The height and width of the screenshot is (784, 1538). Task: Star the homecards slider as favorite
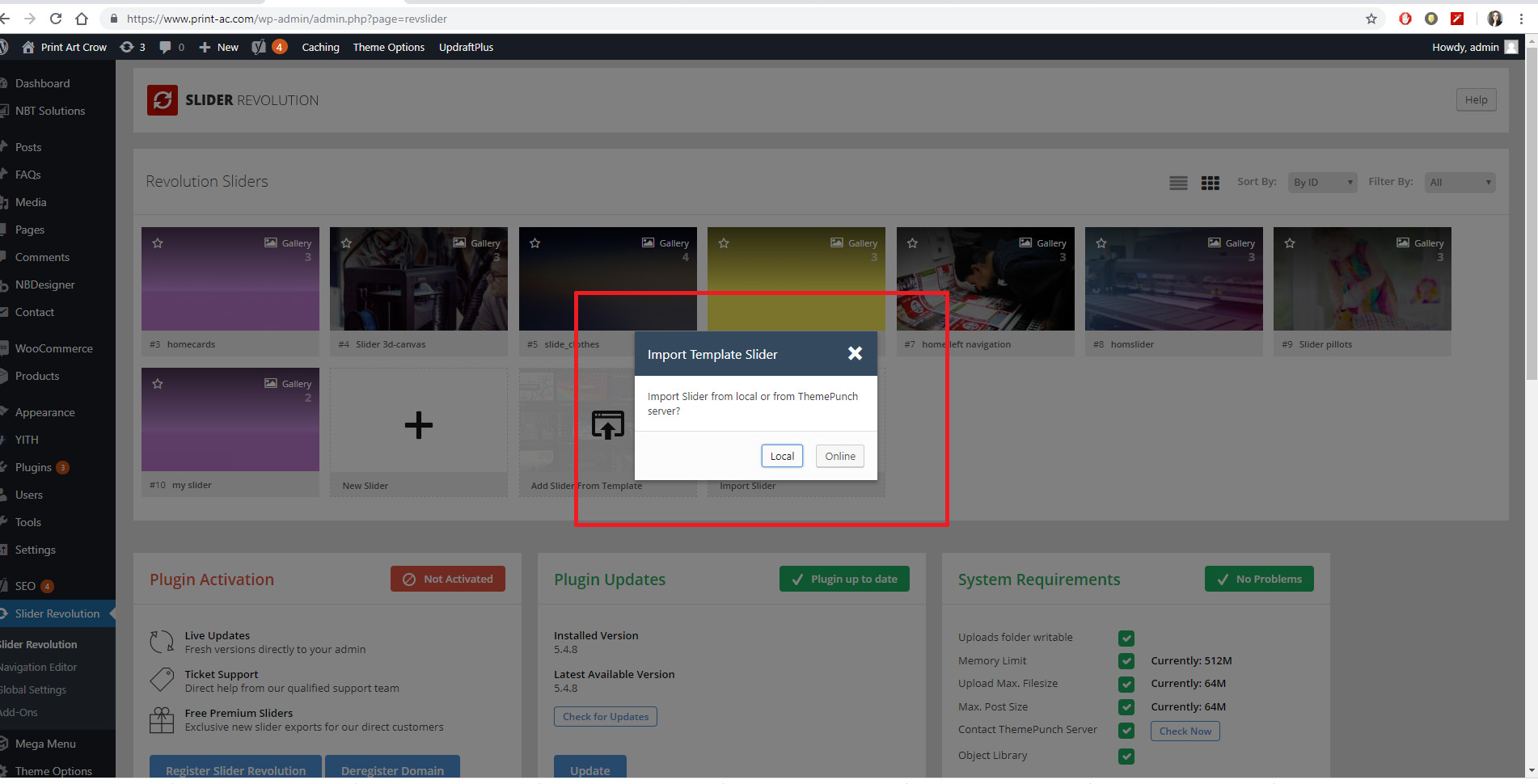(158, 243)
